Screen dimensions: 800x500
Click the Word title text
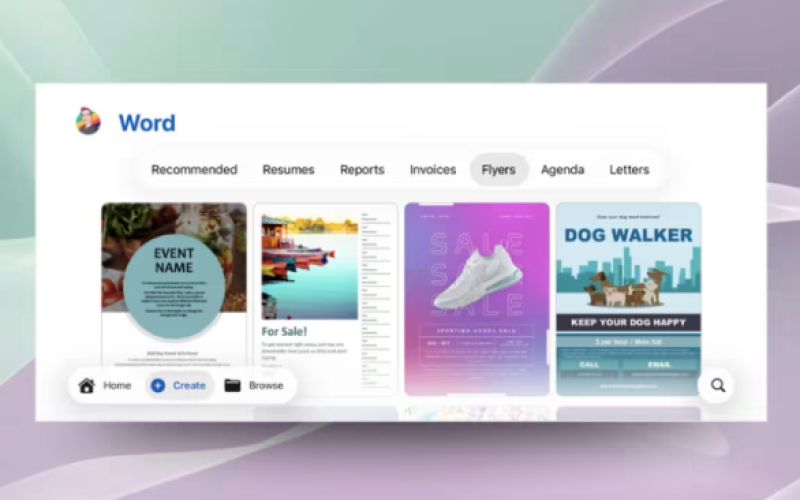(x=147, y=123)
